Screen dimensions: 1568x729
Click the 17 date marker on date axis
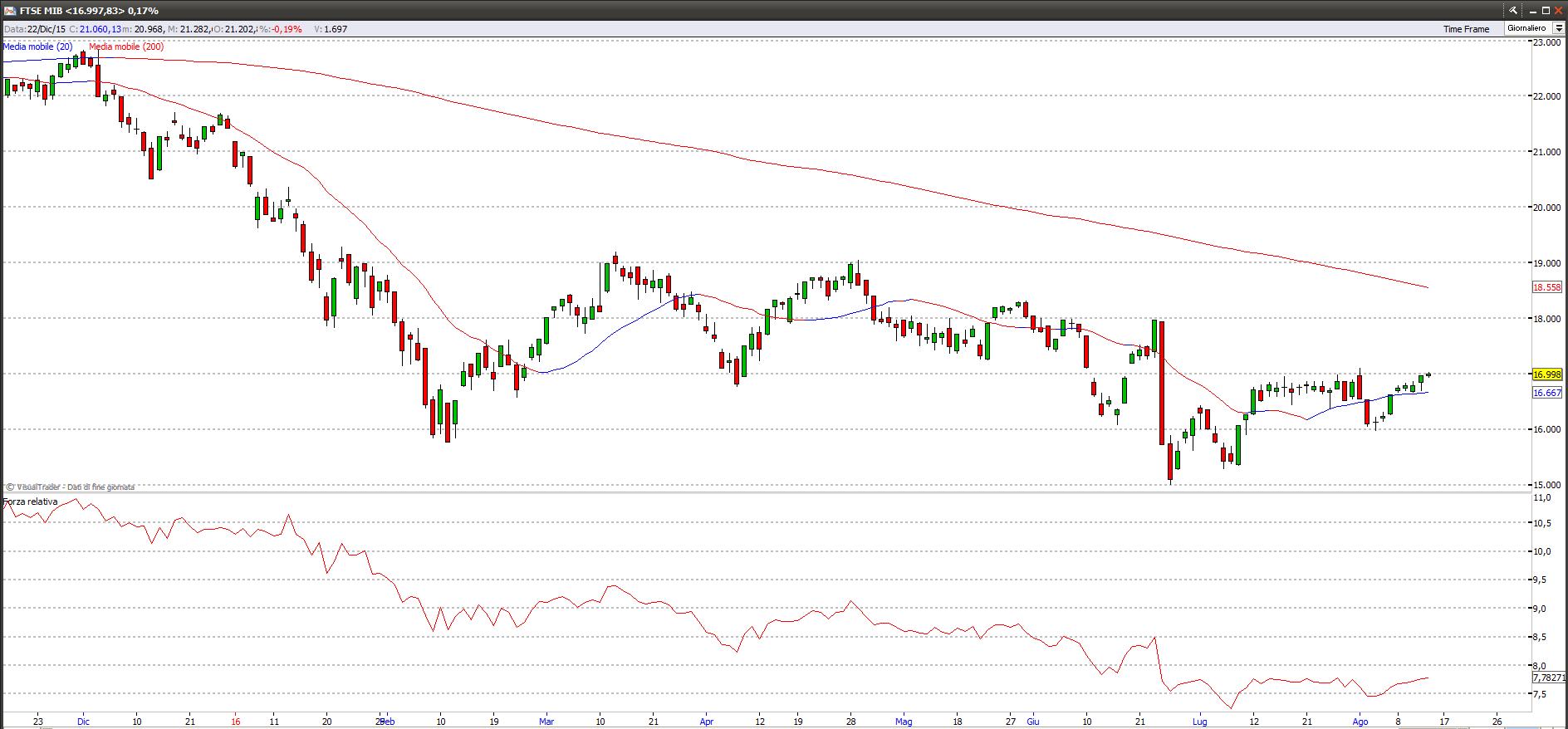[1443, 722]
